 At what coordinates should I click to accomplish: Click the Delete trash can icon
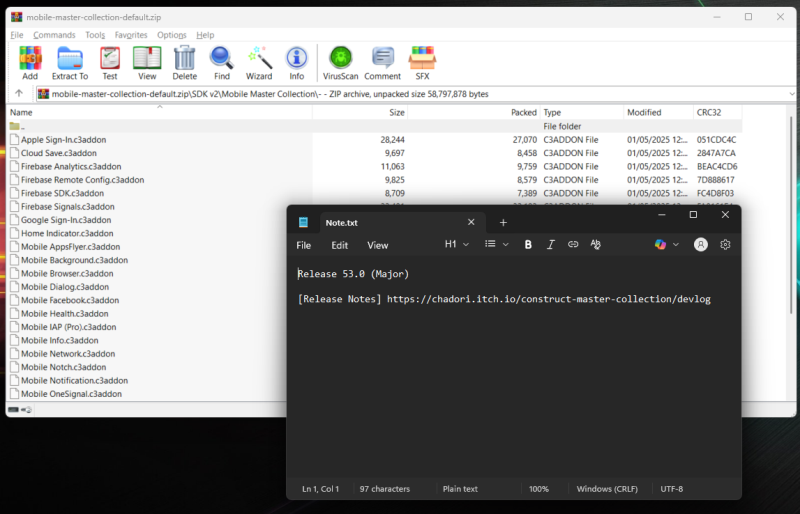184,63
